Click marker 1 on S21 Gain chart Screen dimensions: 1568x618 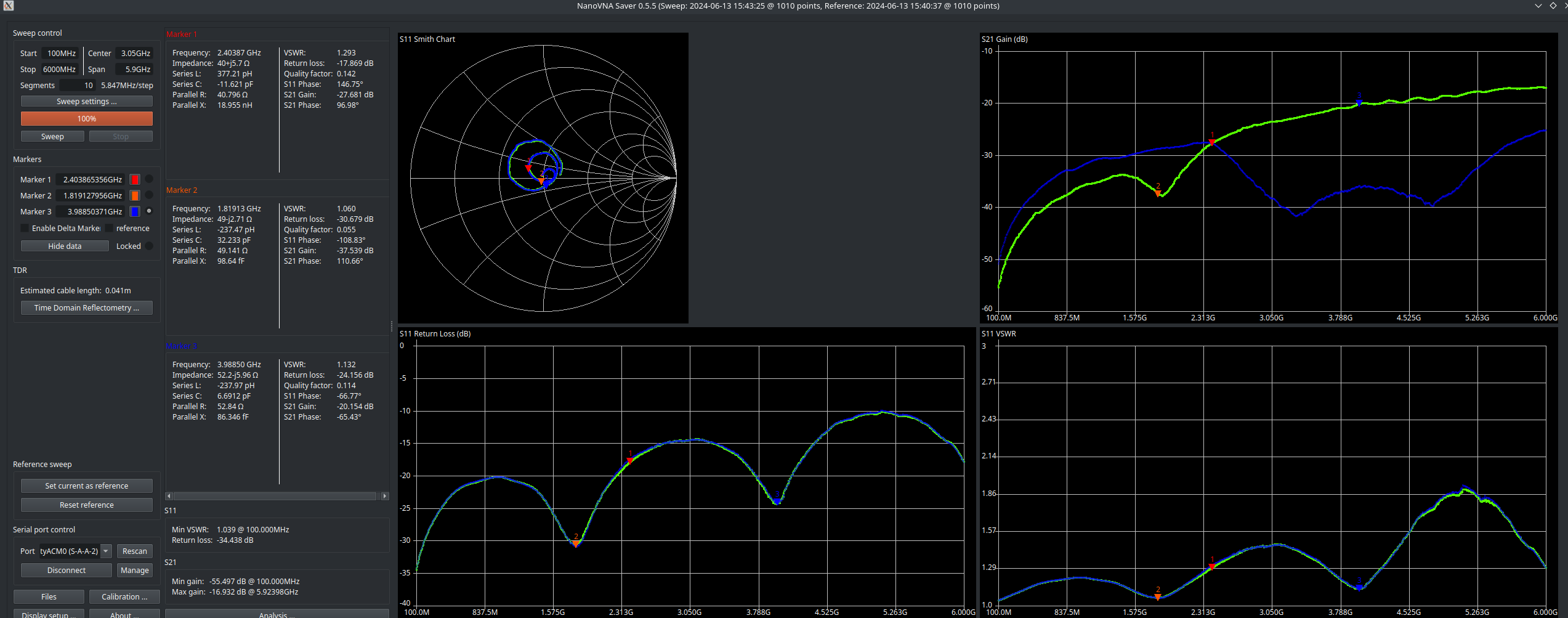pos(1211,142)
